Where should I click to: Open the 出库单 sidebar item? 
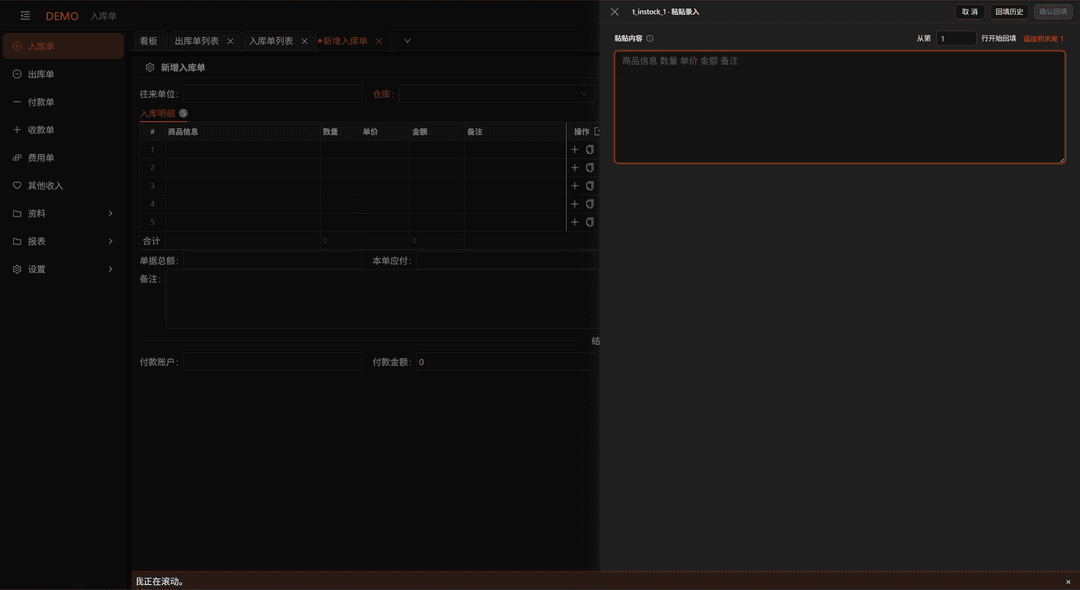coord(63,74)
